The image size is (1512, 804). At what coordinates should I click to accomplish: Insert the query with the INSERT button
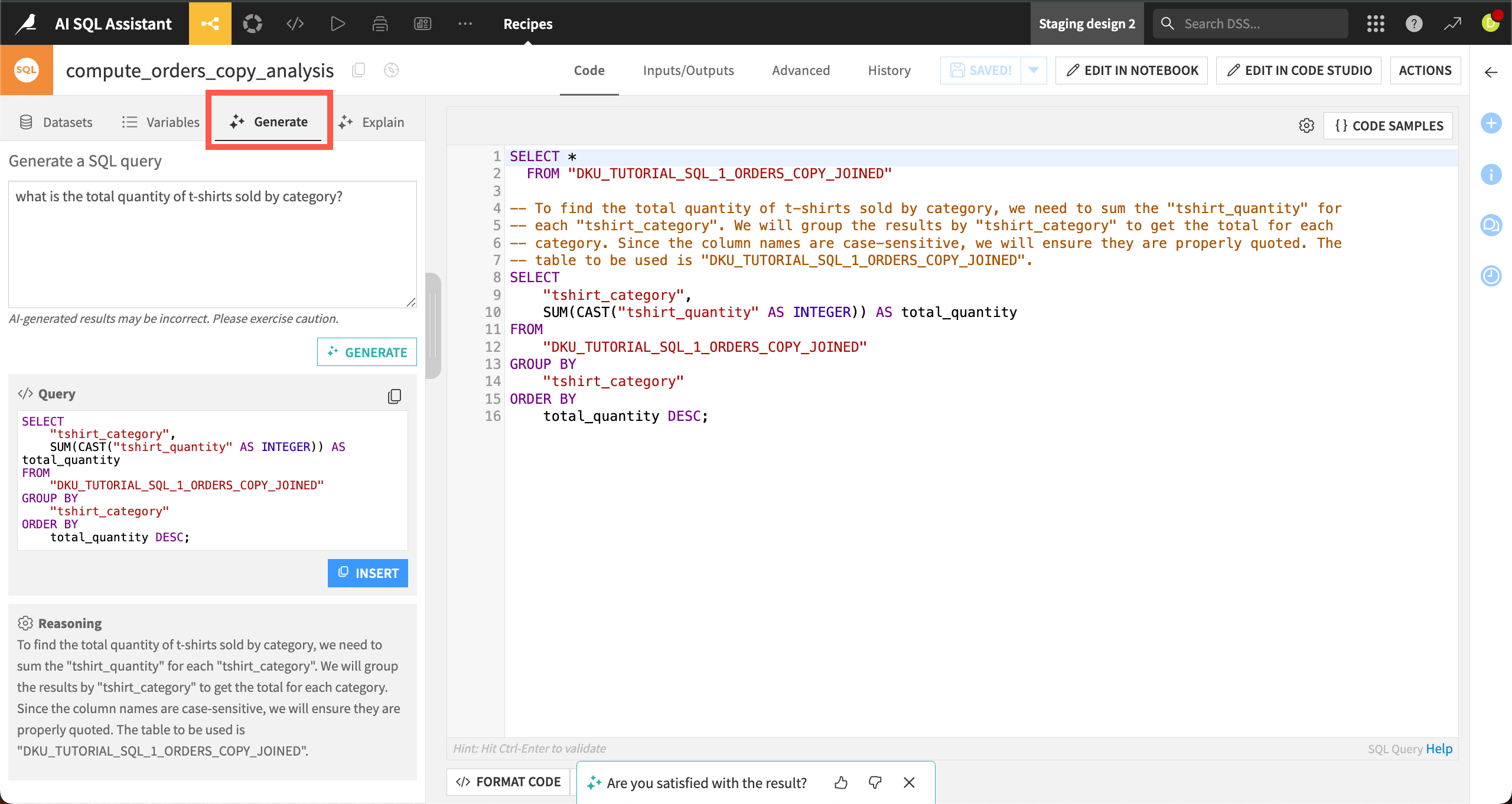point(367,573)
